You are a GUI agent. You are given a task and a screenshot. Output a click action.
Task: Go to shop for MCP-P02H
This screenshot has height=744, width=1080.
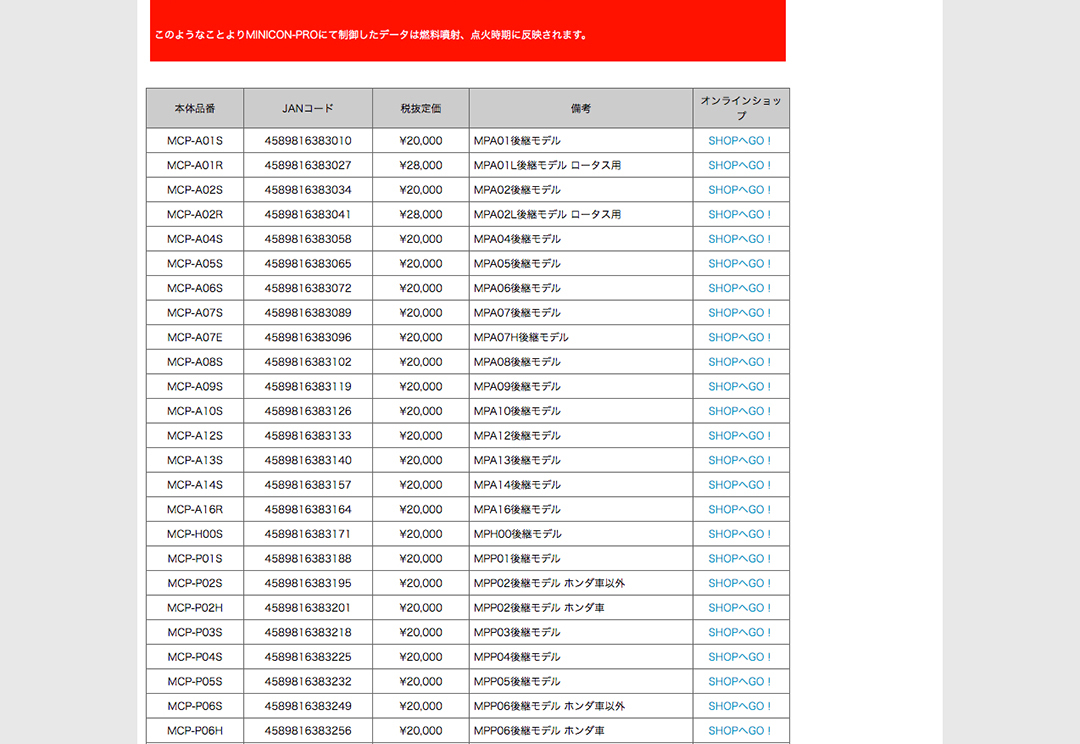coord(740,608)
